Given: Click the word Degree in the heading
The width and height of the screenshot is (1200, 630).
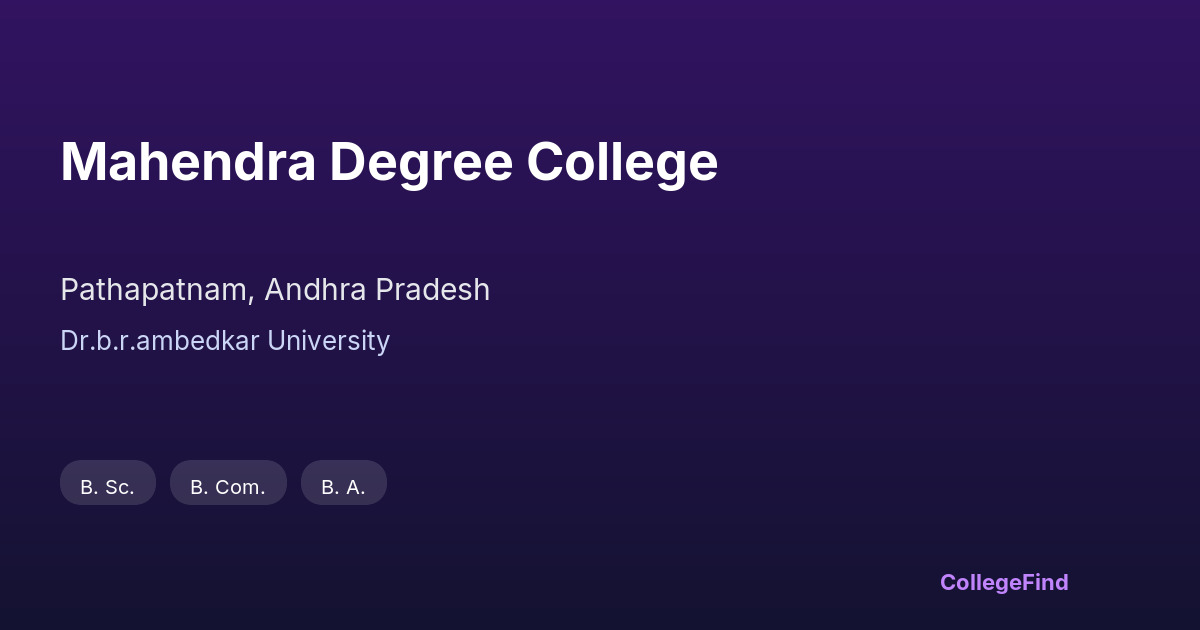Looking at the screenshot, I should [x=420, y=164].
